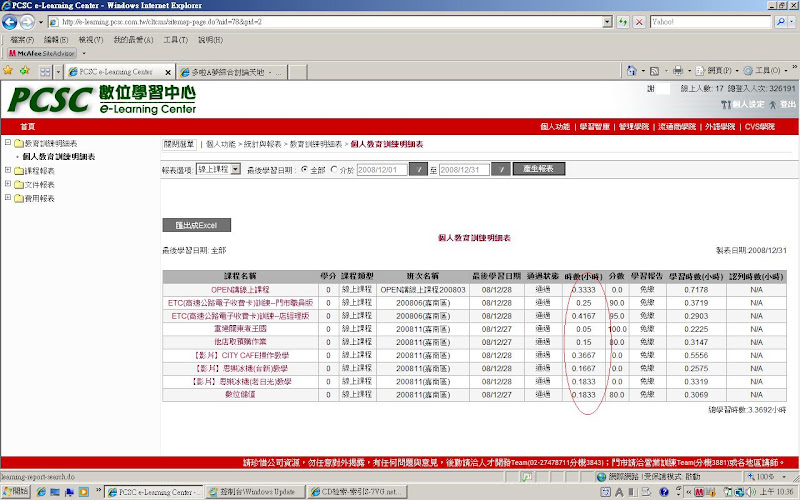Click the calendar picker after 2008/12/31 field
The image size is (800, 500).
pos(501,169)
